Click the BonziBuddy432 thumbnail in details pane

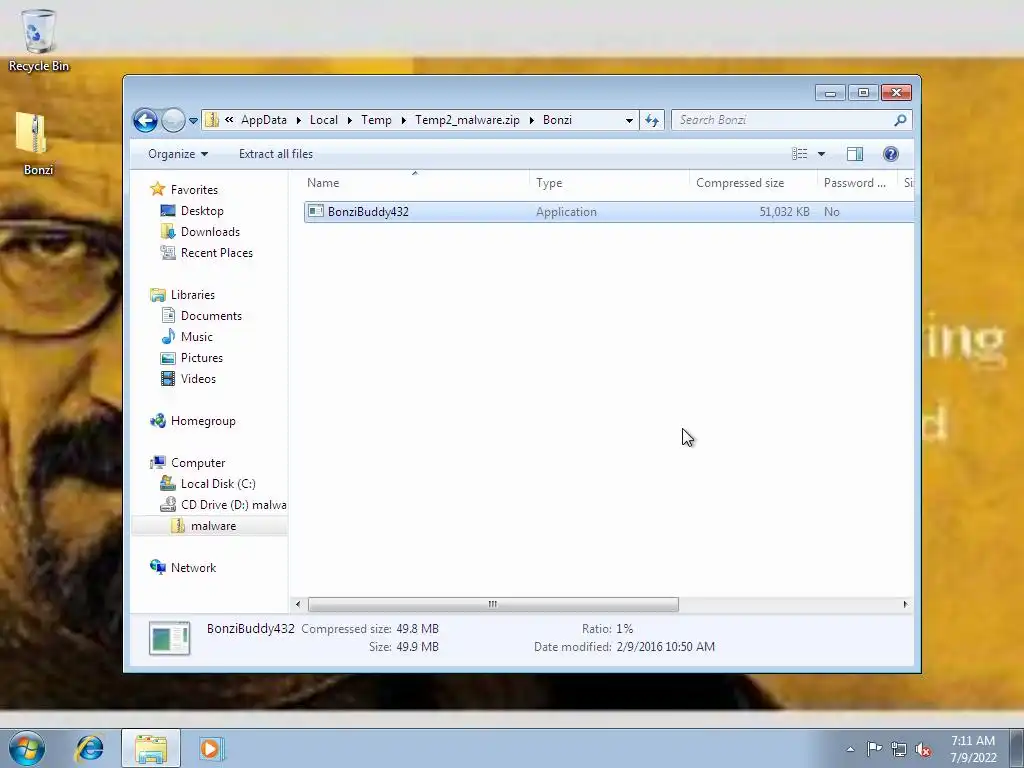coord(169,638)
